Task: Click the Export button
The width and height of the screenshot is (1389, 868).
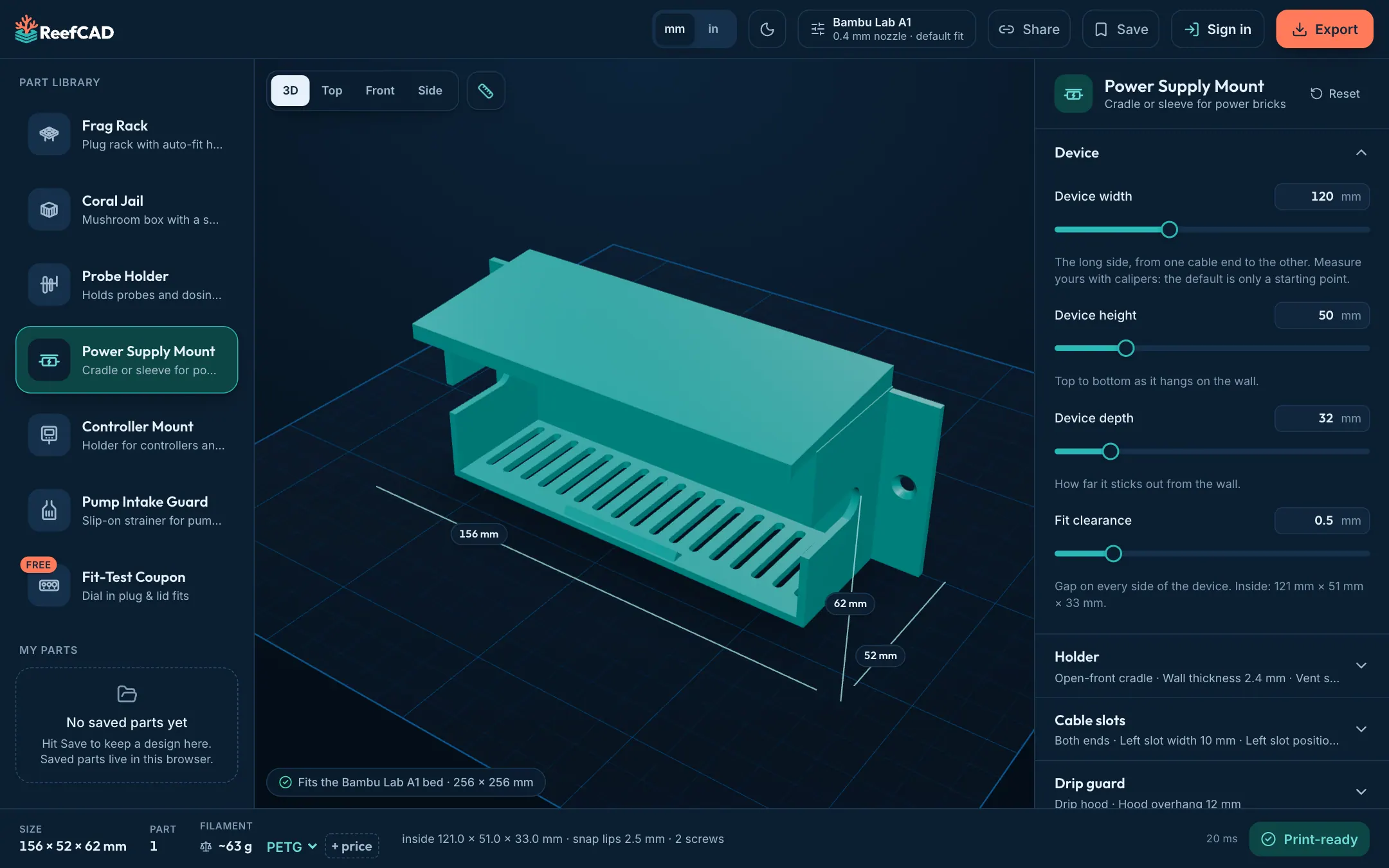Action: (1325, 29)
